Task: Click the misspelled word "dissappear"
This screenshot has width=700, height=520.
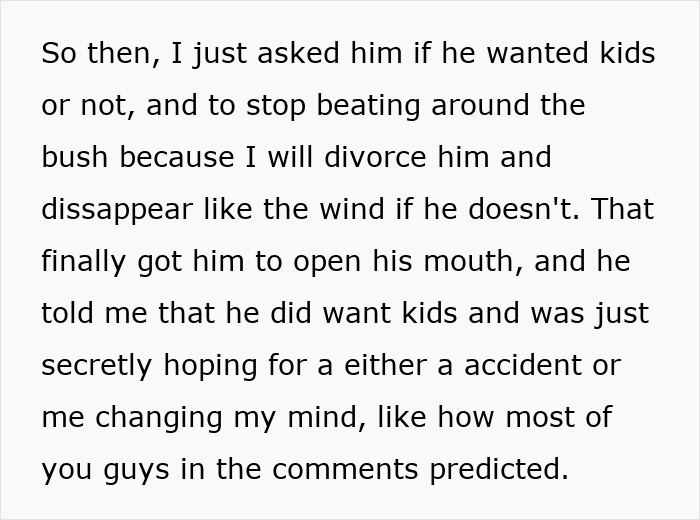Action: (x=116, y=210)
